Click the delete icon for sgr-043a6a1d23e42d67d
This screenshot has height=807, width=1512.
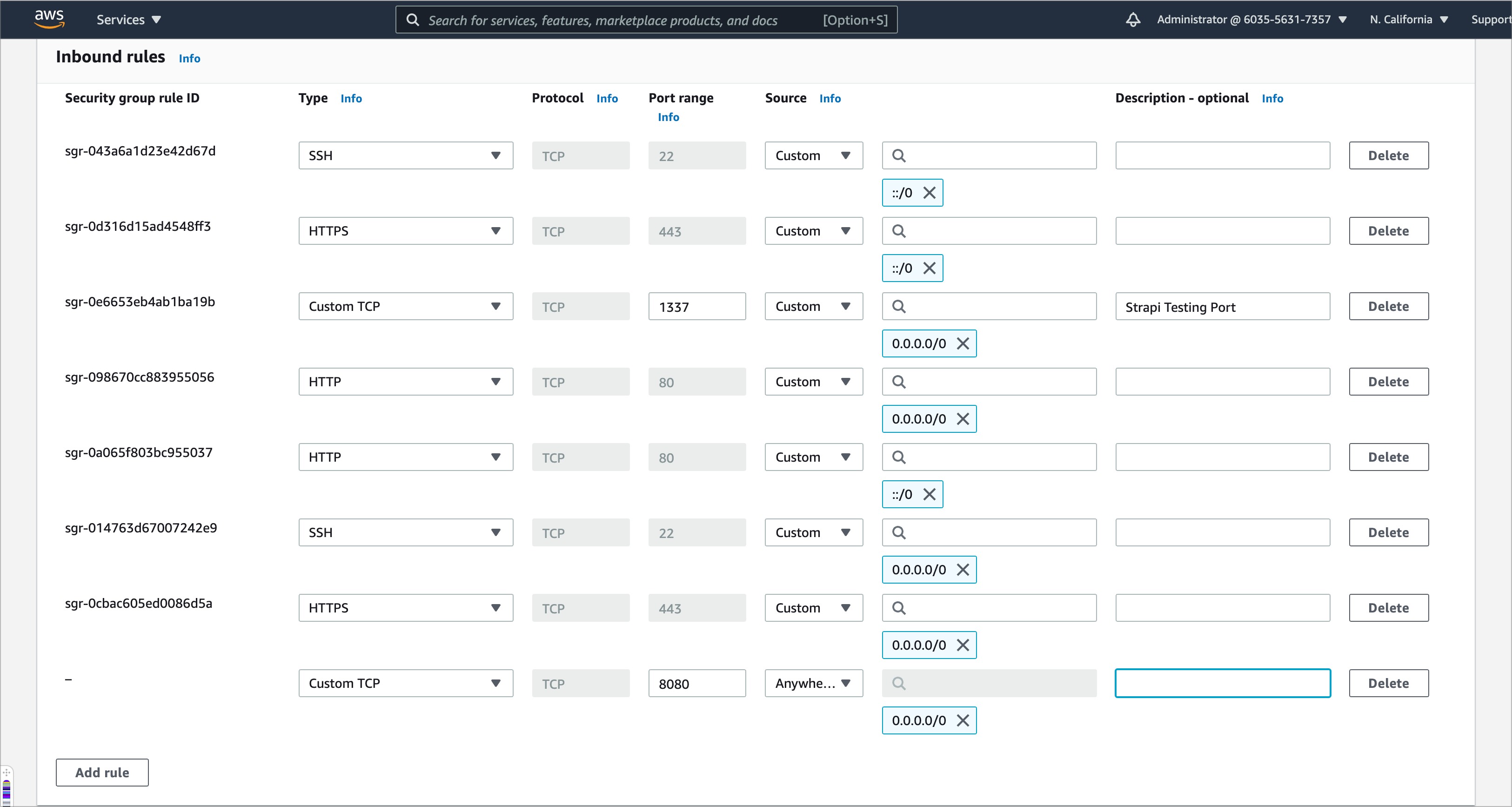pyautogui.click(x=1389, y=154)
